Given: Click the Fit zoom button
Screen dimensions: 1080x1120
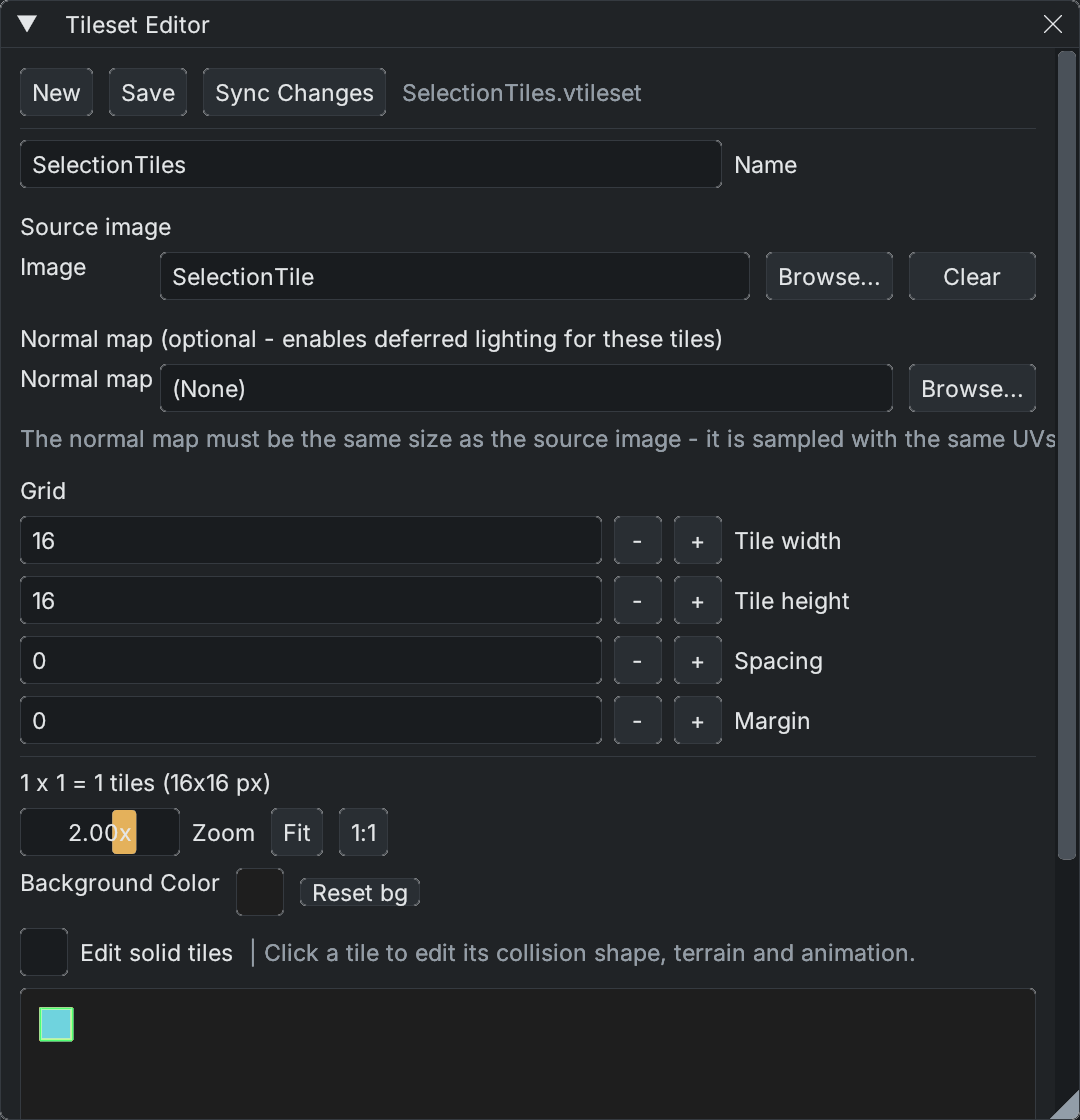Looking at the screenshot, I should (x=296, y=832).
